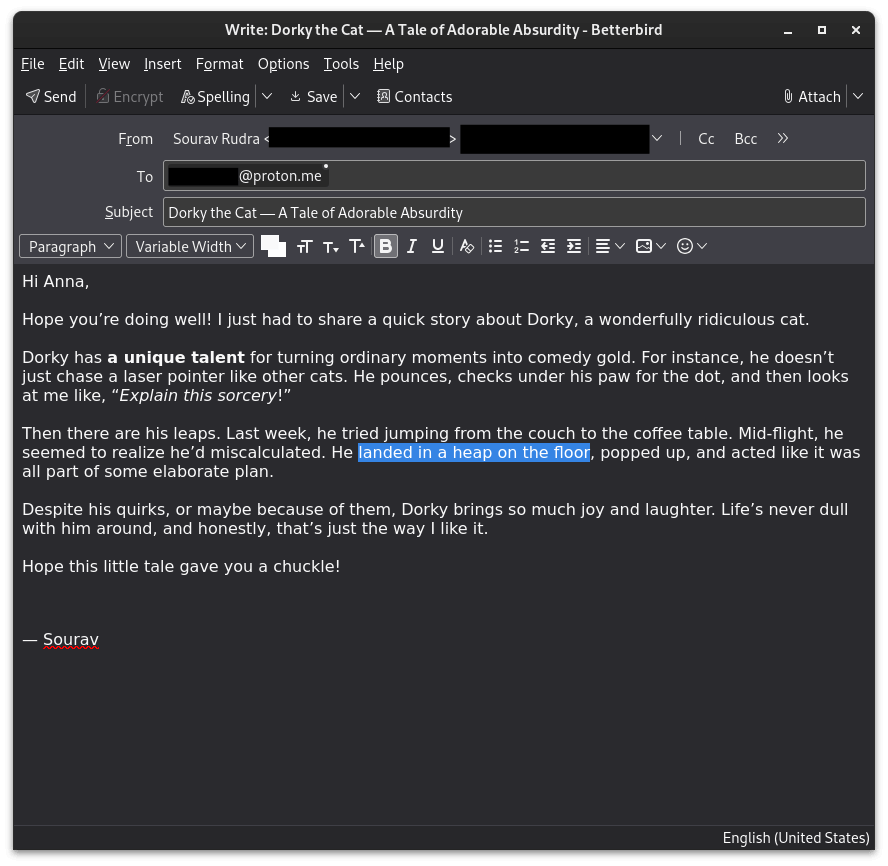
Task: Remove text styling with the clear formatting icon
Action: coord(466,245)
